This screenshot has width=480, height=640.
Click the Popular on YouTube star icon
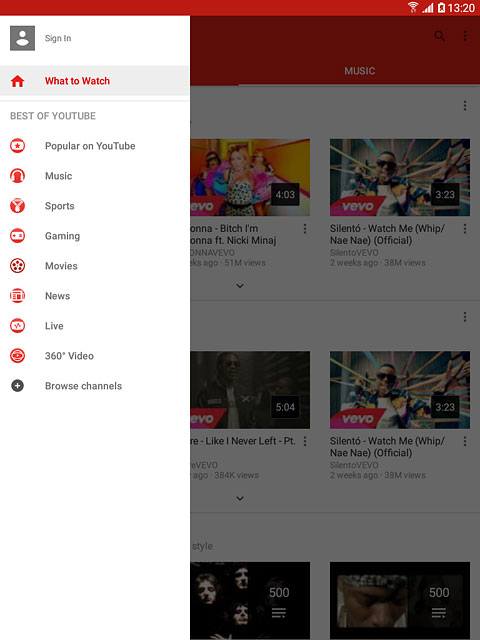(18, 146)
